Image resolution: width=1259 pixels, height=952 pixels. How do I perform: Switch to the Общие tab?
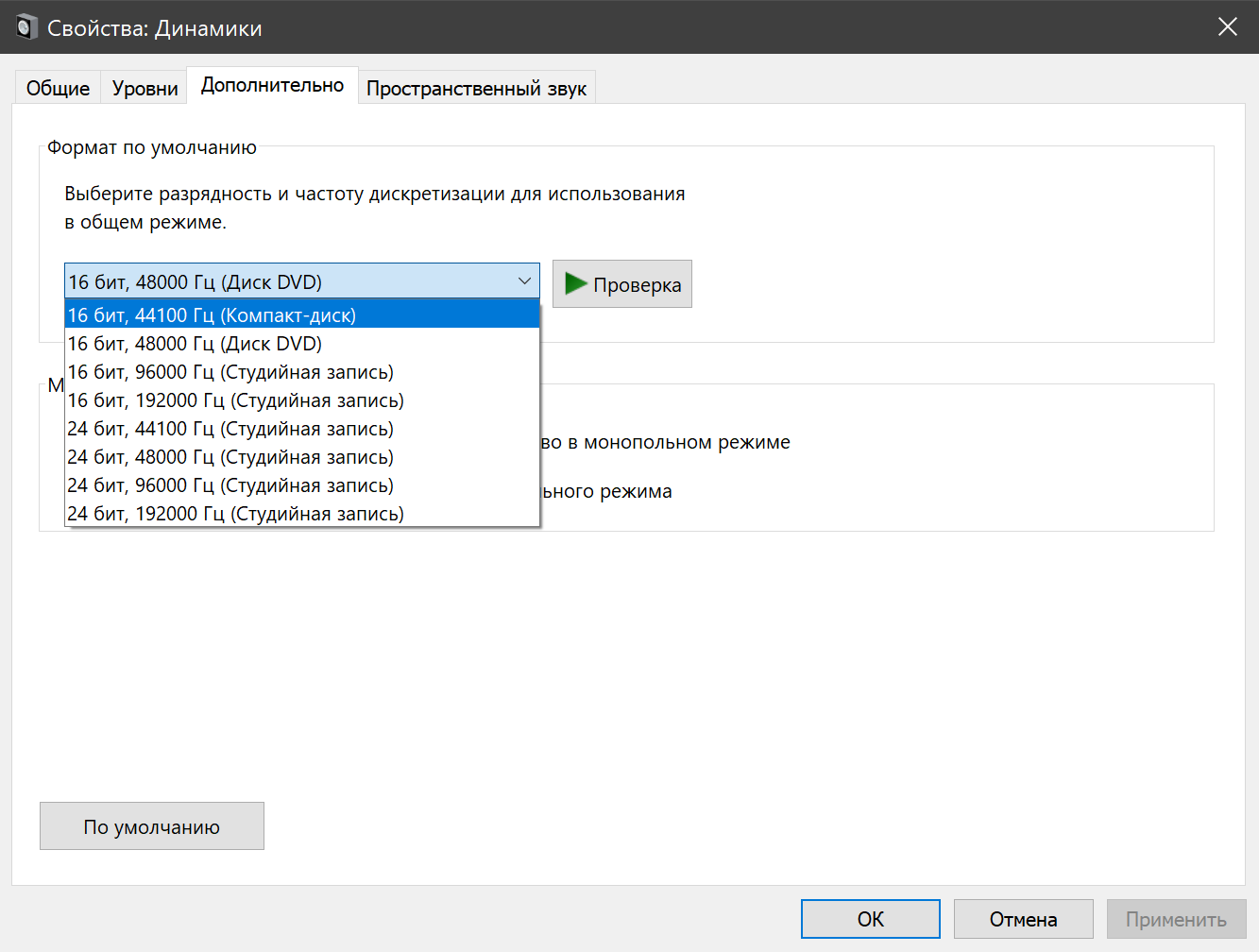58,88
